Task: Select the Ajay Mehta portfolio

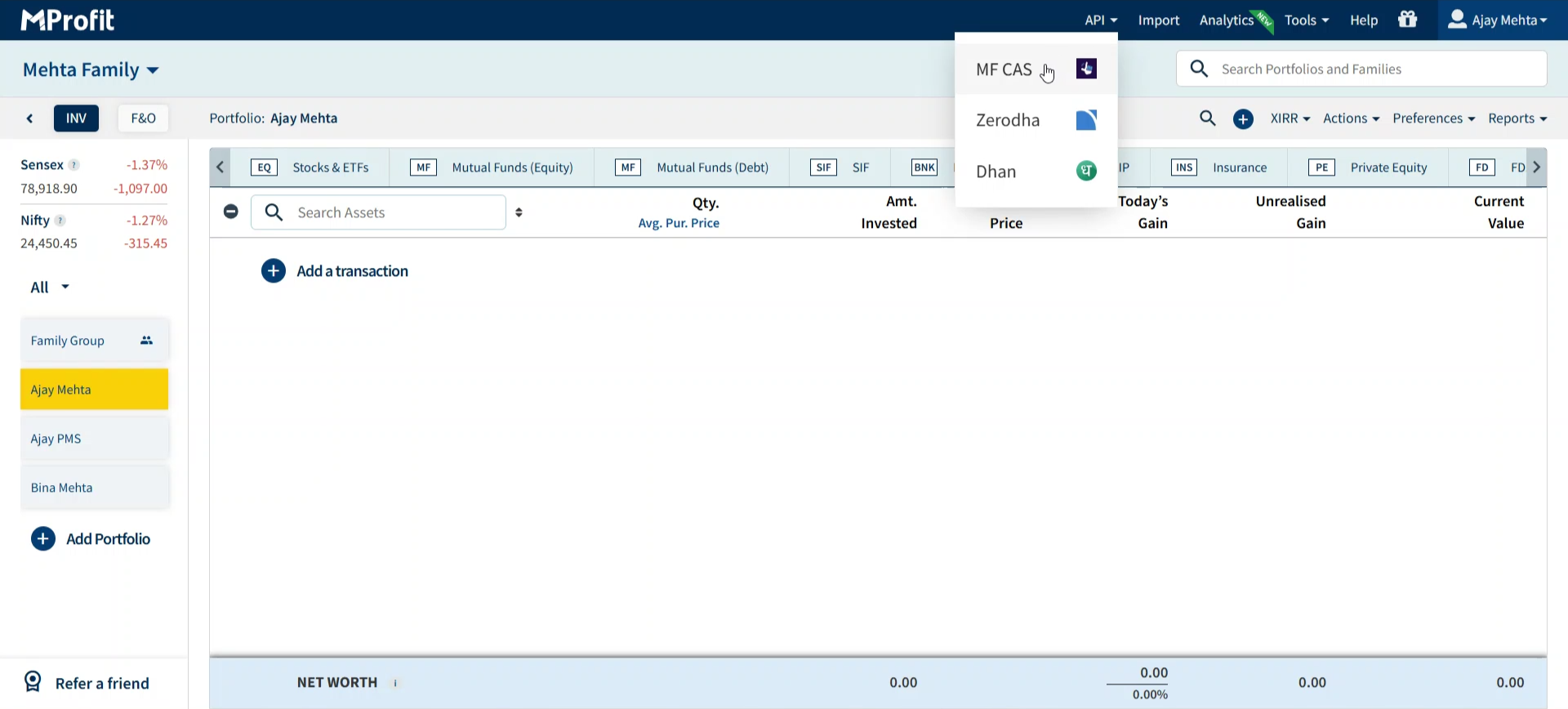Action: coord(95,390)
